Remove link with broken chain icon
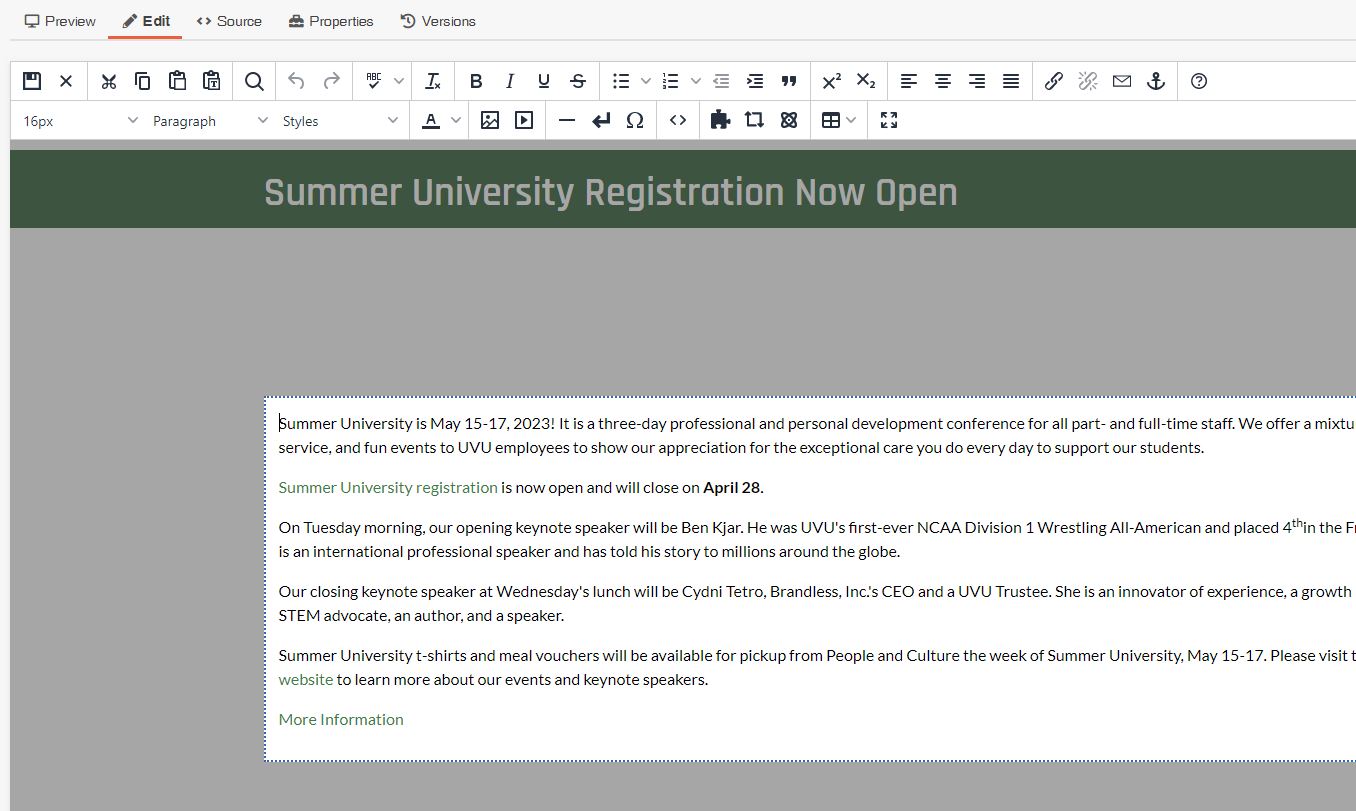The width and height of the screenshot is (1356, 811). (x=1088, y=81)
